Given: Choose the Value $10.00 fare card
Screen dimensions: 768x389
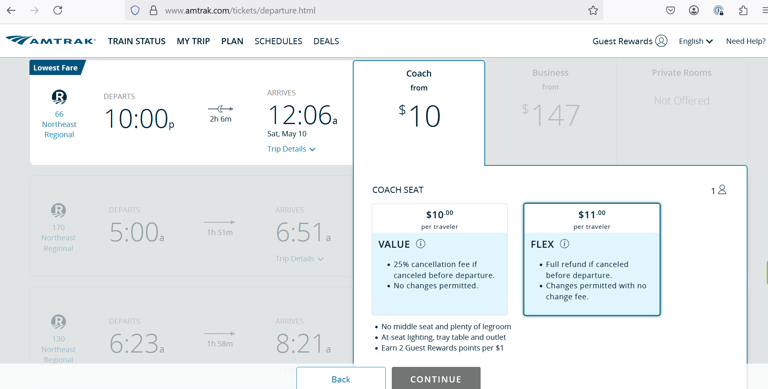Looking at the screenshot, I should (439, 259).
